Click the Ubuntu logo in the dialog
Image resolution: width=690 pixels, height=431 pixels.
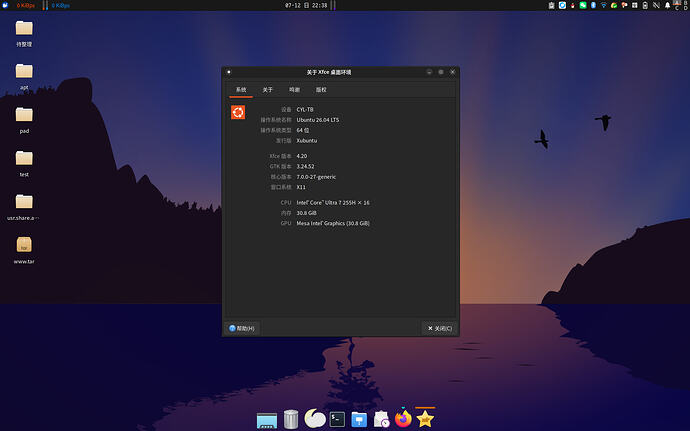click(x=238, y=112)
